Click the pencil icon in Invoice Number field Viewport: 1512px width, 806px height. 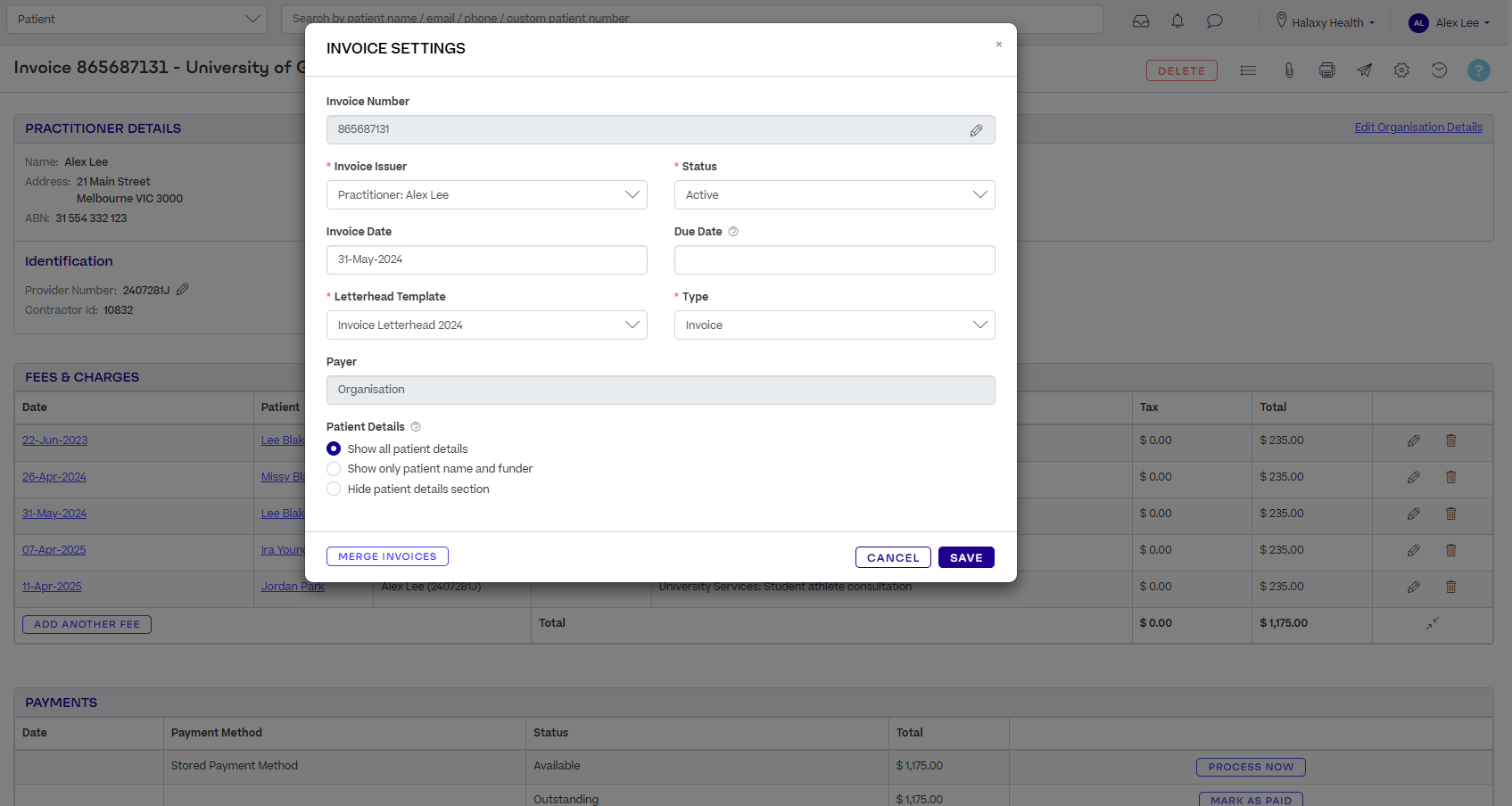(x=976, y=130)
